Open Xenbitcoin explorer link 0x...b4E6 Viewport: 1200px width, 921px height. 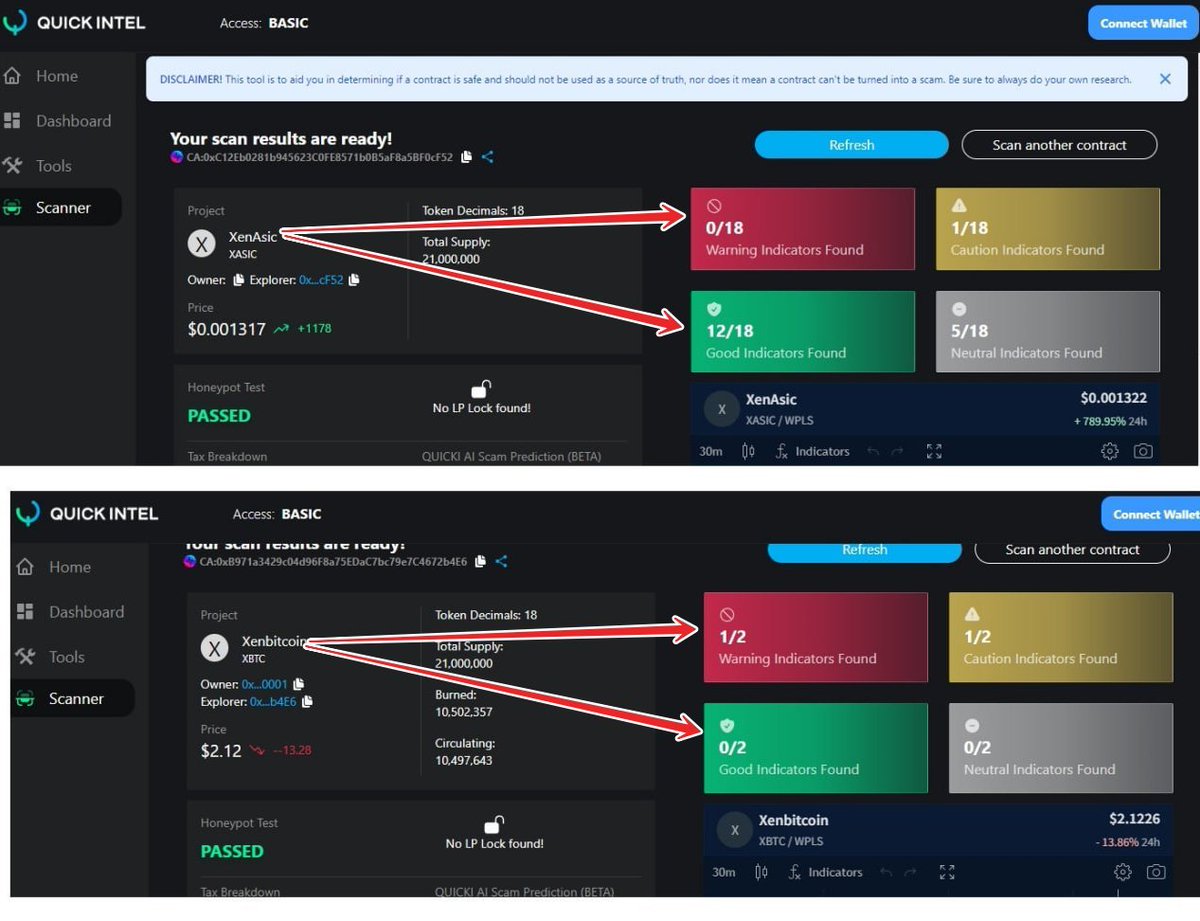point(273,702)
